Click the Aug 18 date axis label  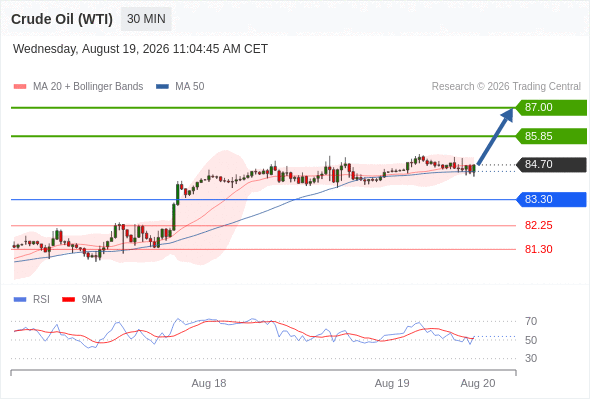coord(209,383)
